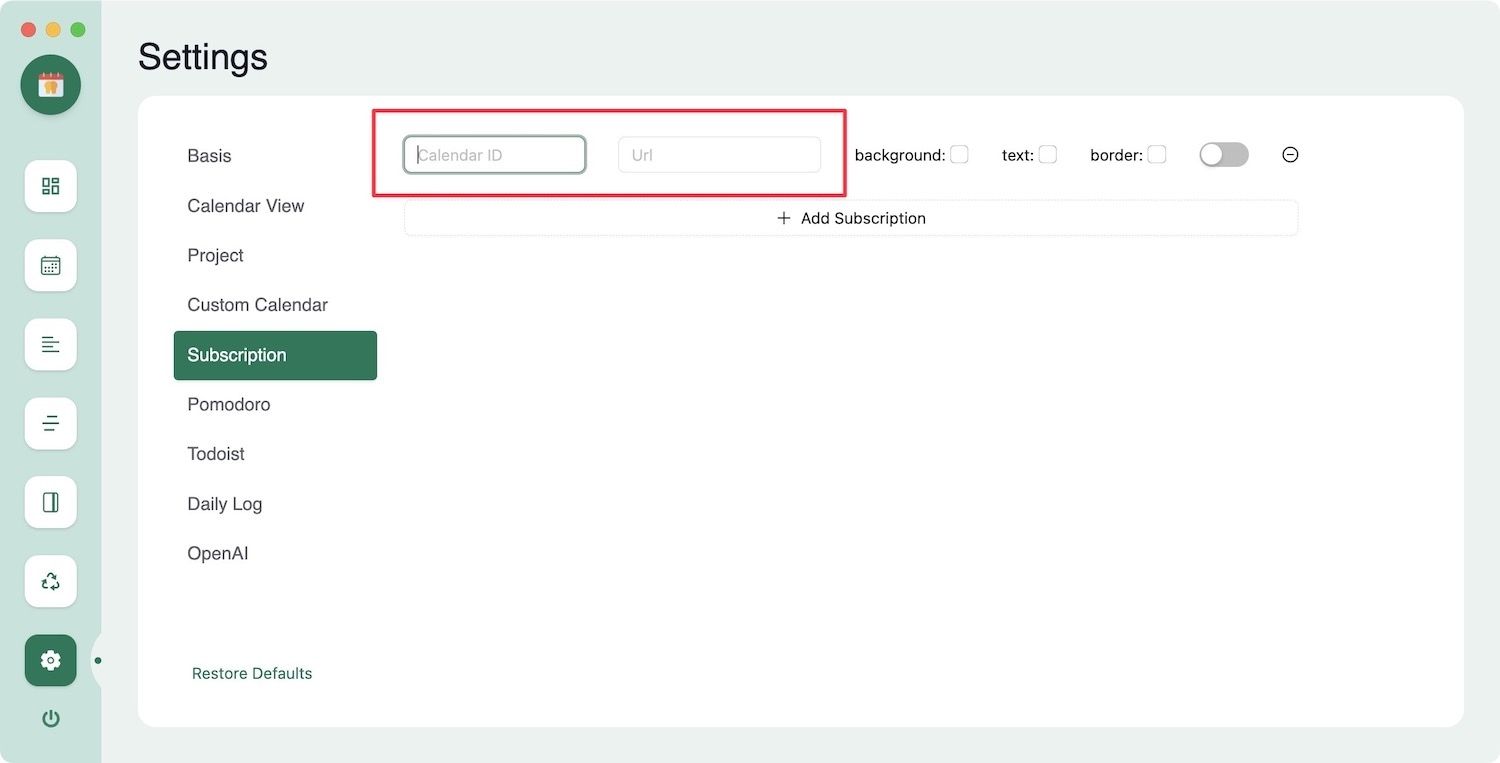Open the calendar view icon in sidebar
The height and width of the screenshot is (763, 1500).
click(x=51, y=265)
